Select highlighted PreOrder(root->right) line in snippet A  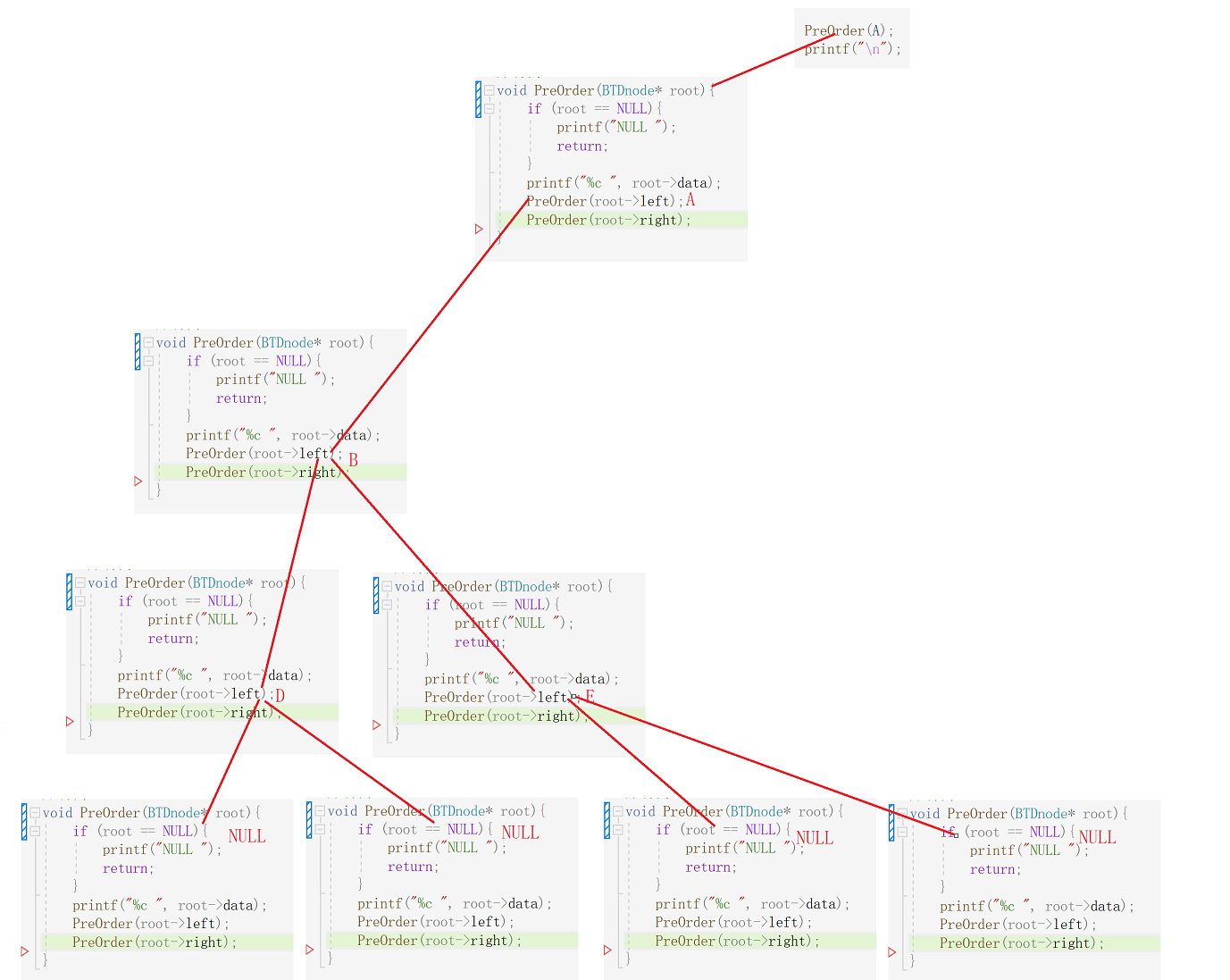pos(622,220)
